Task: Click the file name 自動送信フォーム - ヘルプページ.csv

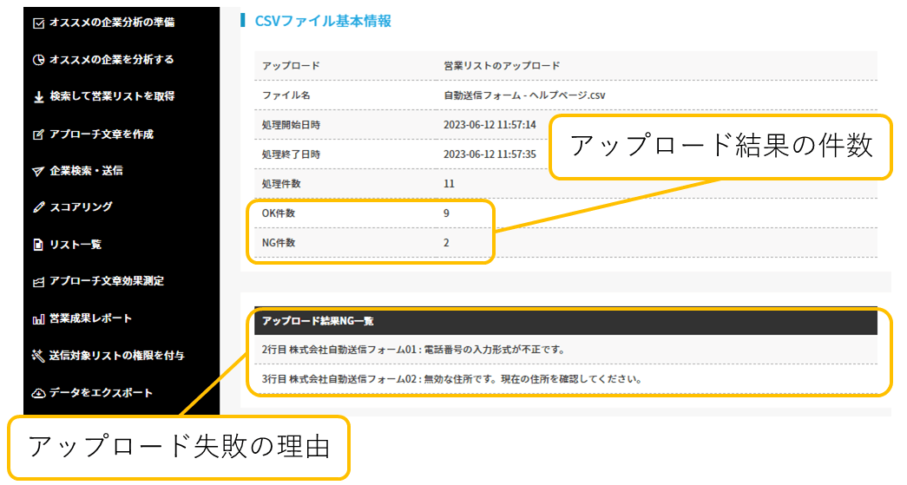Action: (525, 95)
